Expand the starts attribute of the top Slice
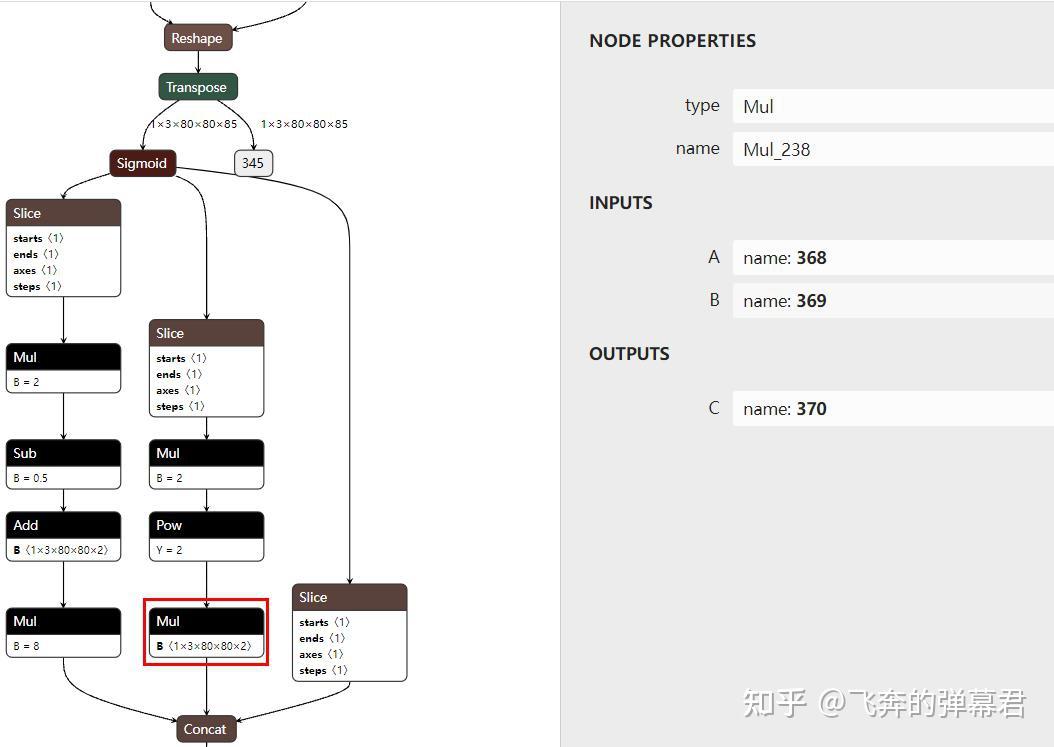Image resolution: width=1054 pixels, height=747 pixels. 37,238
